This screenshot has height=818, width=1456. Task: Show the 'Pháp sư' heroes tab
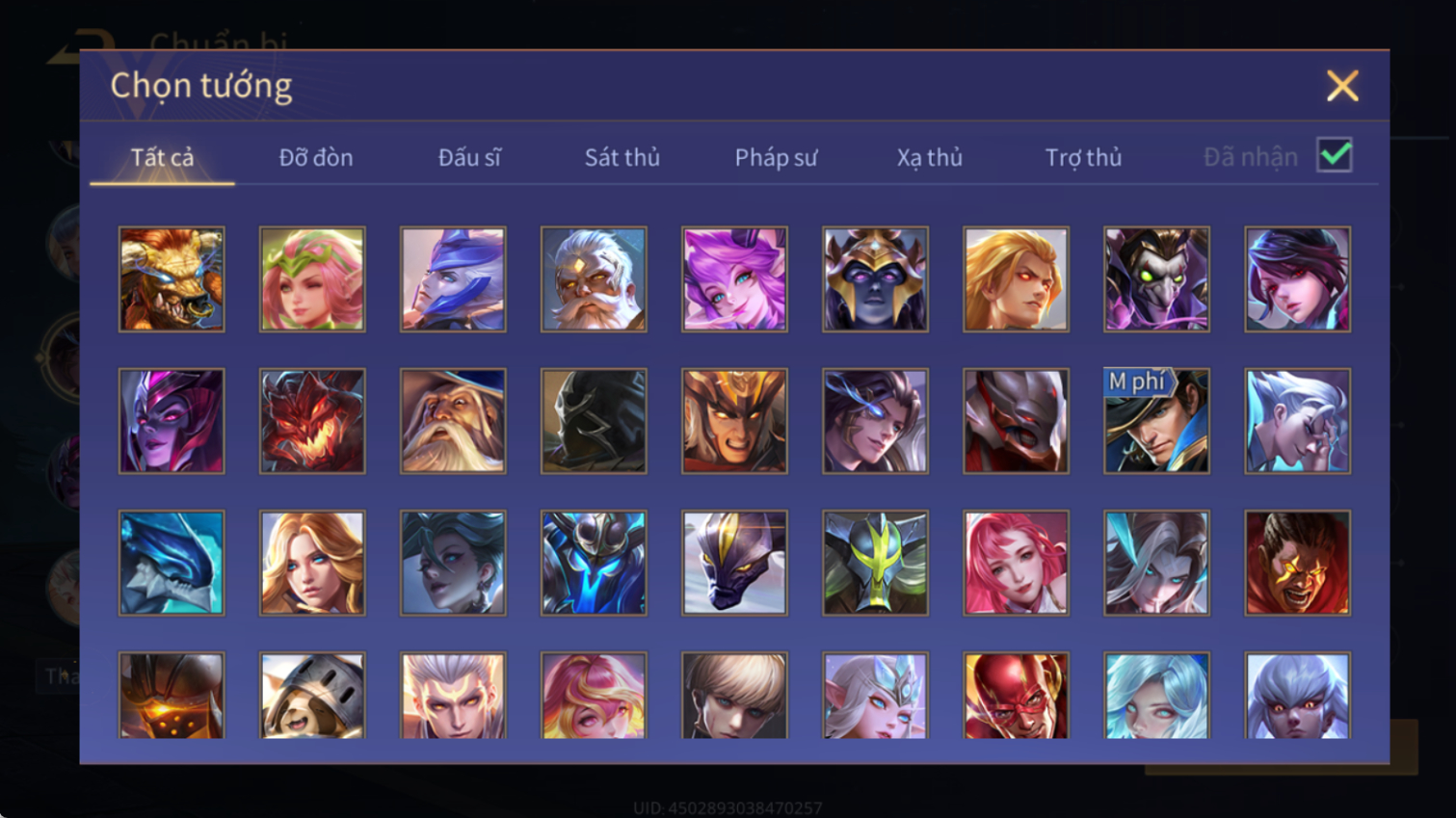776,157
